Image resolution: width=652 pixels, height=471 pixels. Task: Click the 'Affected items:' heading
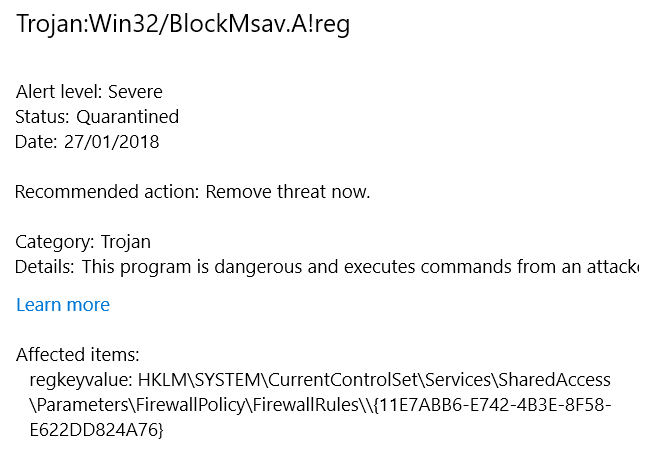tap(77, 355)
